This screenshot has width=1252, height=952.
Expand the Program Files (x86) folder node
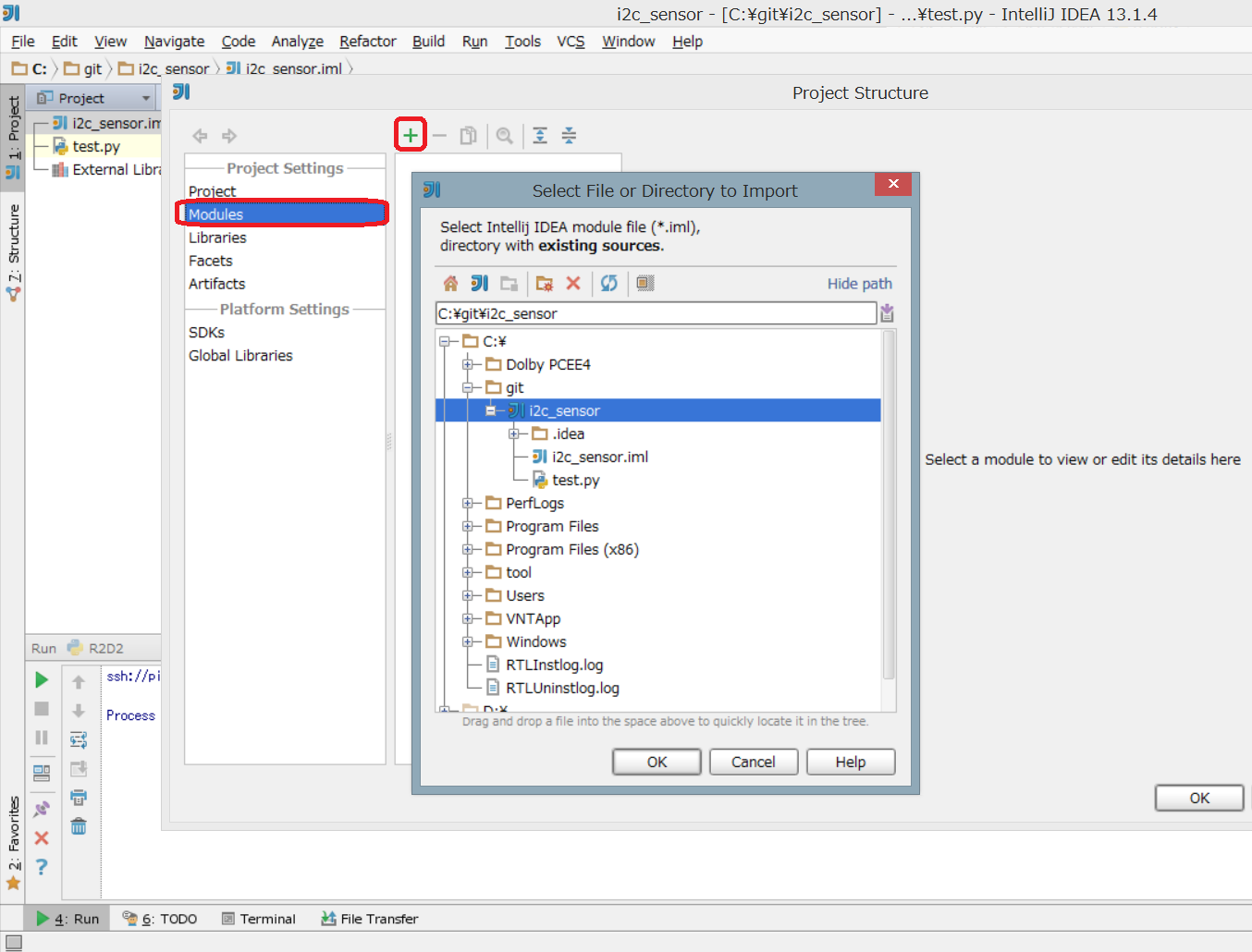(468, 549)
